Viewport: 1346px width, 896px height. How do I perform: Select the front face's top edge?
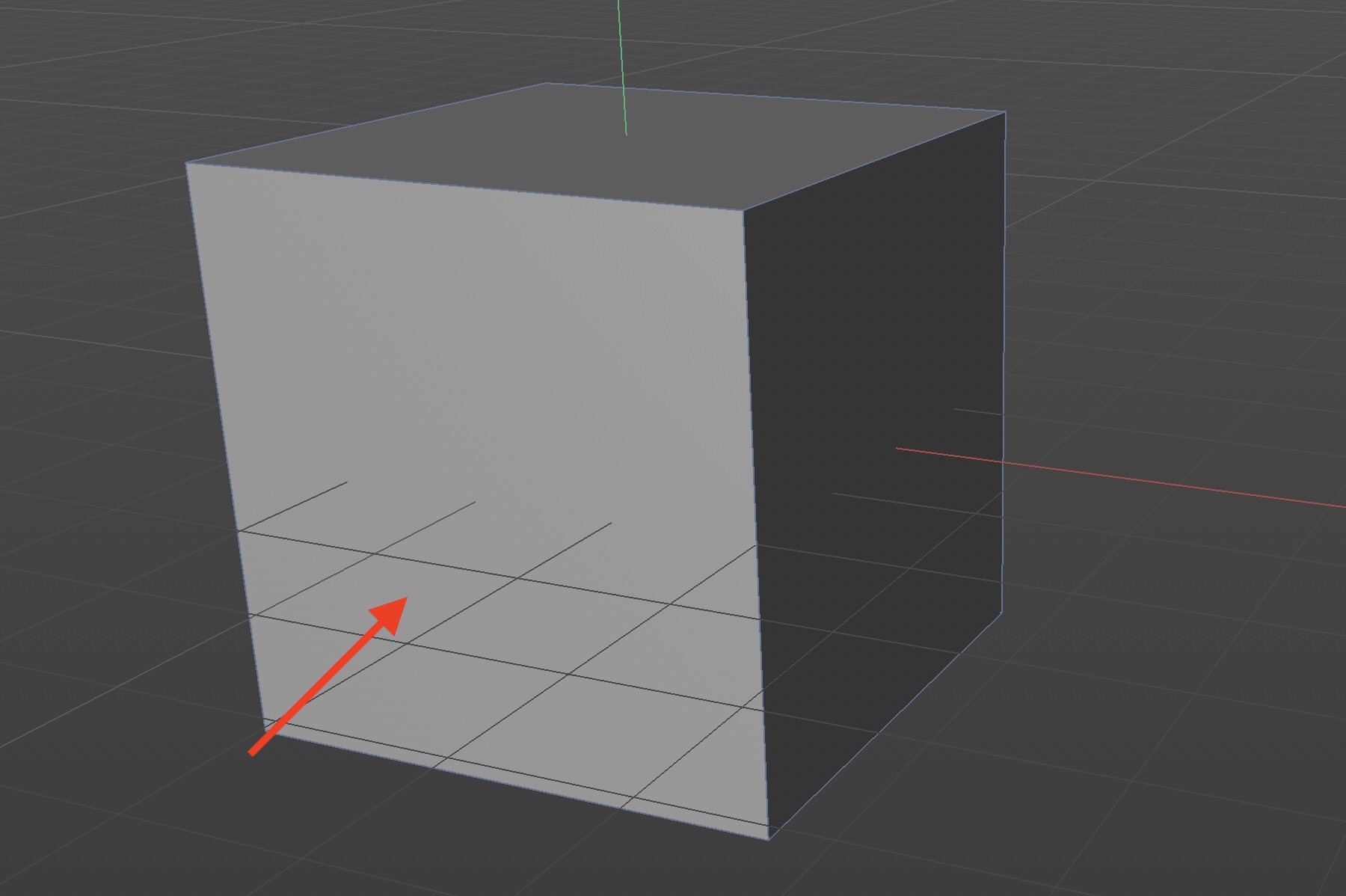(464, 187)
